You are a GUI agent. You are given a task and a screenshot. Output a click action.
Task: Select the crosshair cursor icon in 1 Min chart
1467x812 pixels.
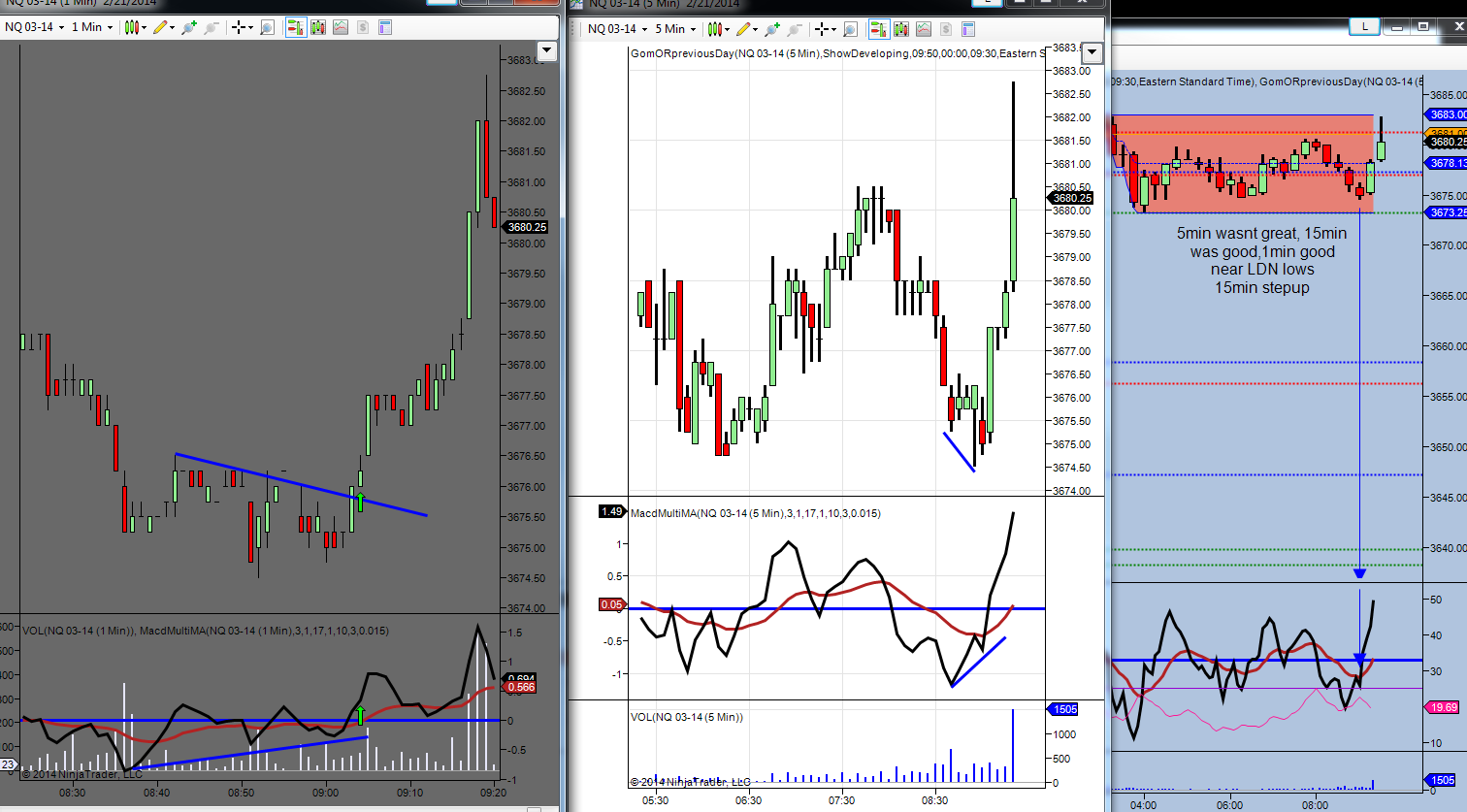coord(239,27)
